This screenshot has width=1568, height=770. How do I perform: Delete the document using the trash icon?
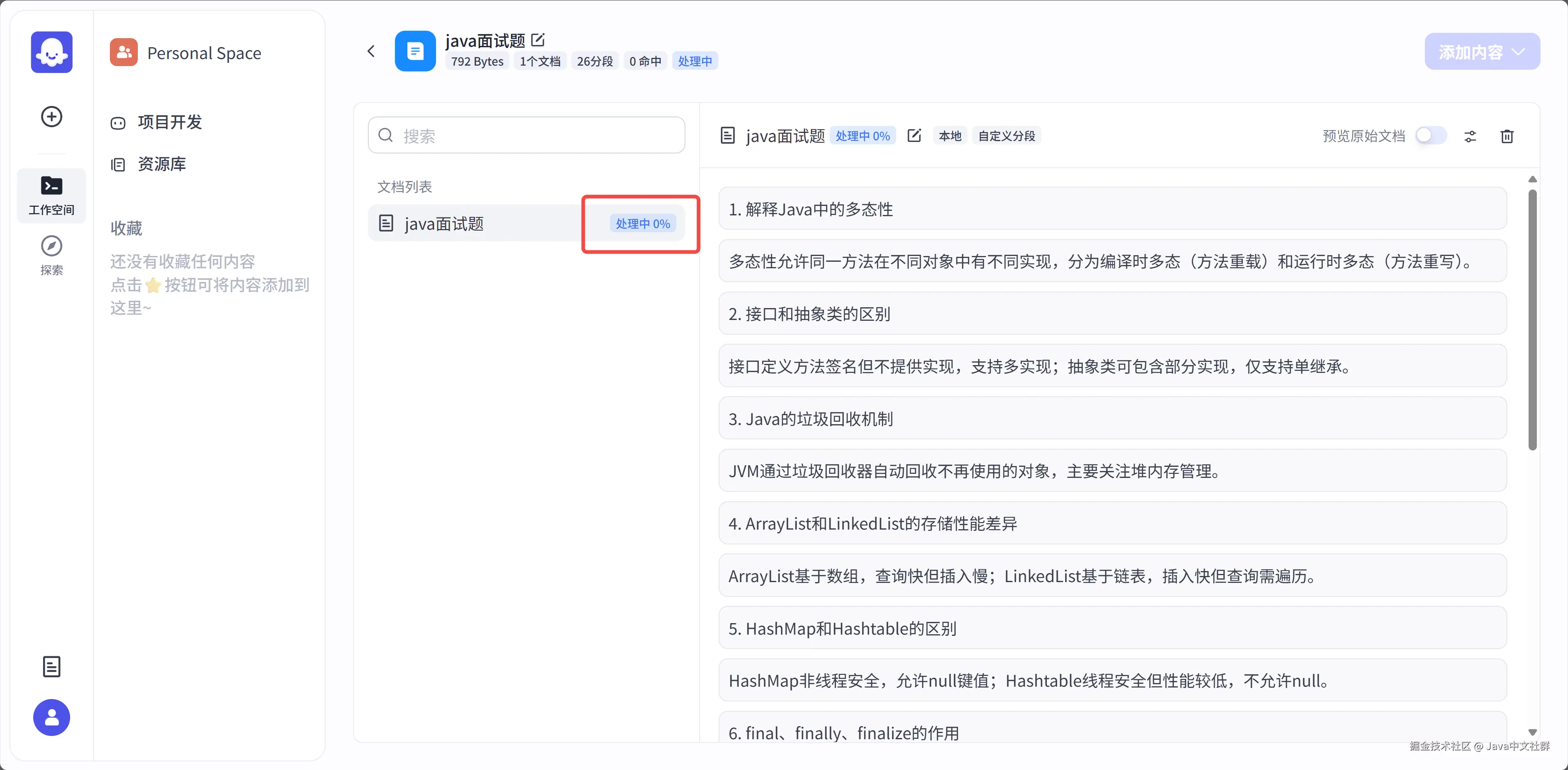[x=1507, y=136]
